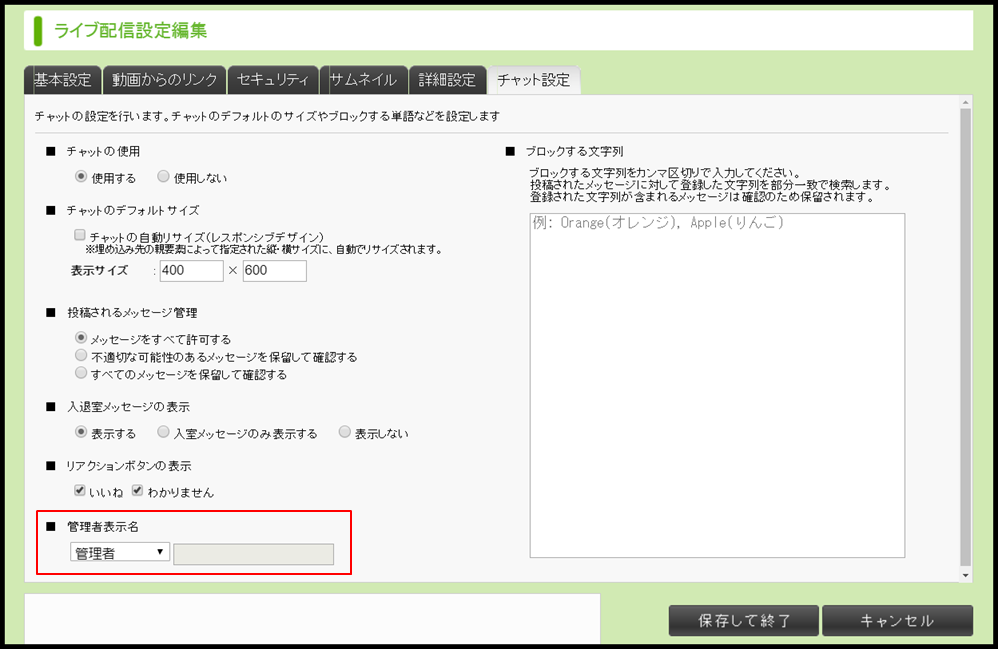Open the セキュリティ tab
This screenshot has width=998, height=649.
pos(272,80)
